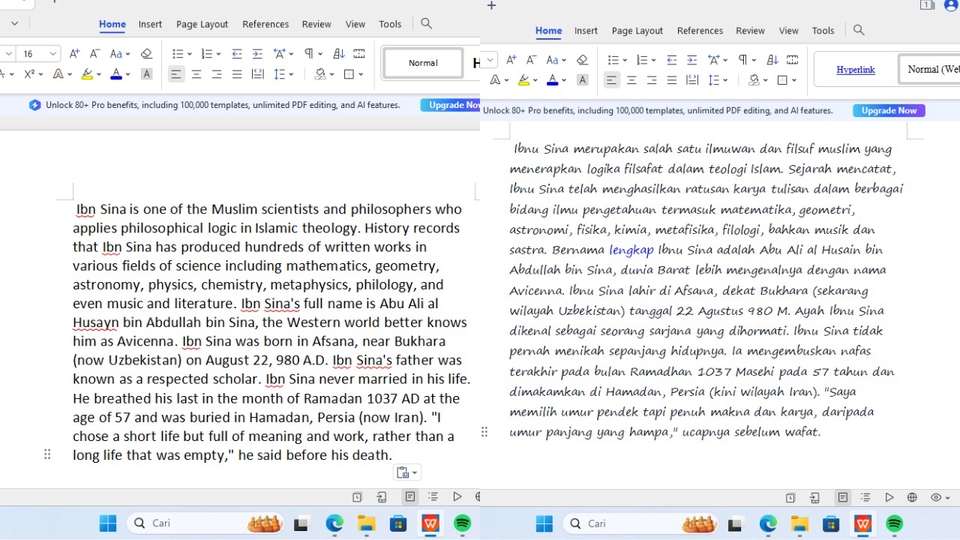
Task: Toggle character shading in left window
Action: click(x=146, y=74)
